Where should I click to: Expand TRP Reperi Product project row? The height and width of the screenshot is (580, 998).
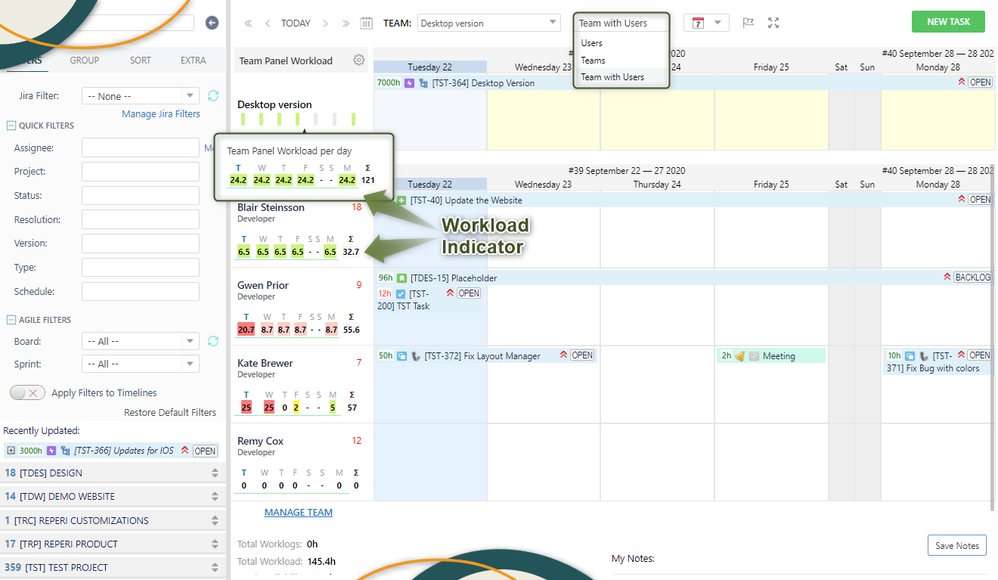pos(214,544)
